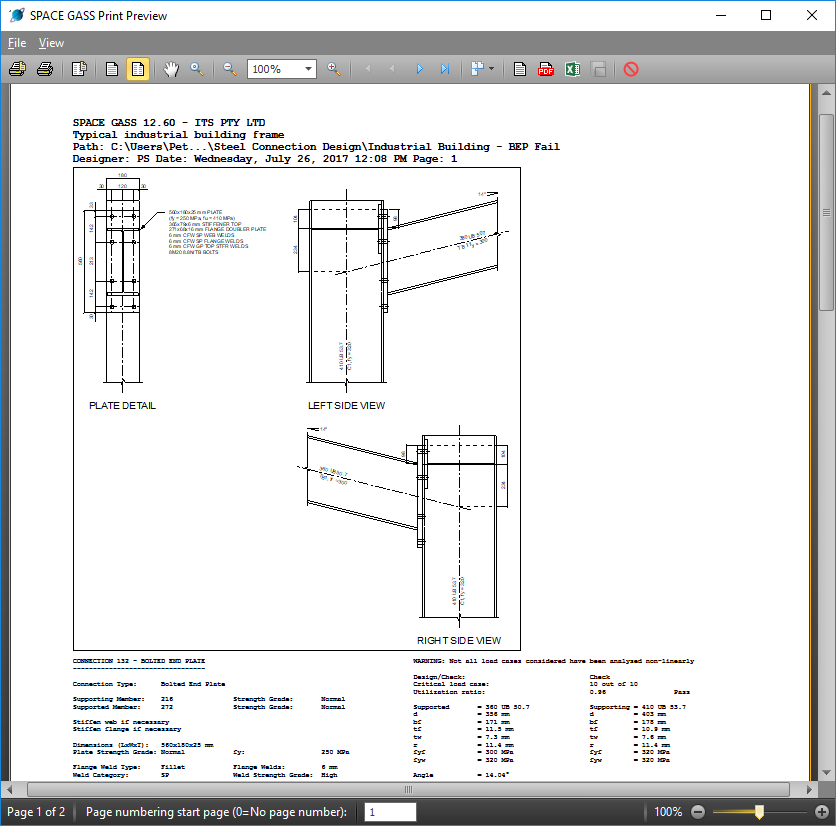Click the vertical scrollbar up arrow

(826, 93)
